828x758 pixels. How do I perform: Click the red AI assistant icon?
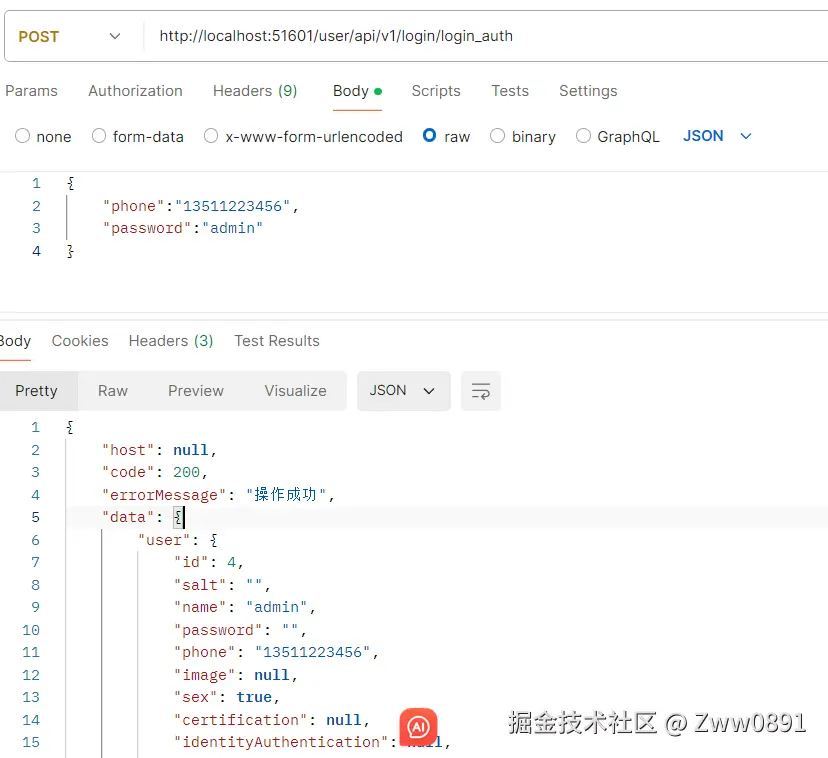pos(418,727)
